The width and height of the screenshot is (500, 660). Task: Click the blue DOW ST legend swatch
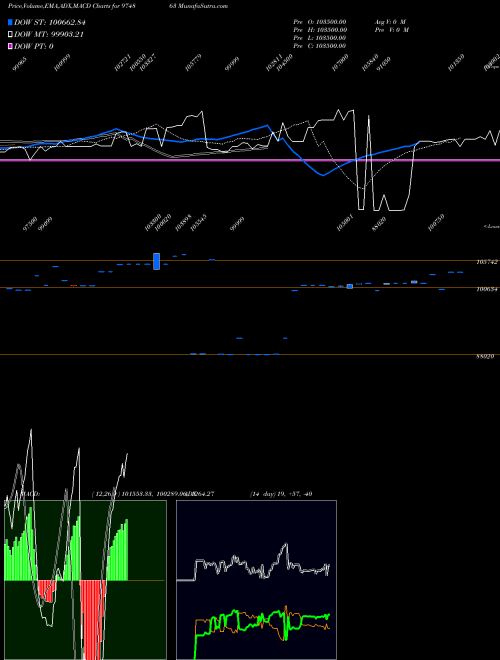[10, 22]
